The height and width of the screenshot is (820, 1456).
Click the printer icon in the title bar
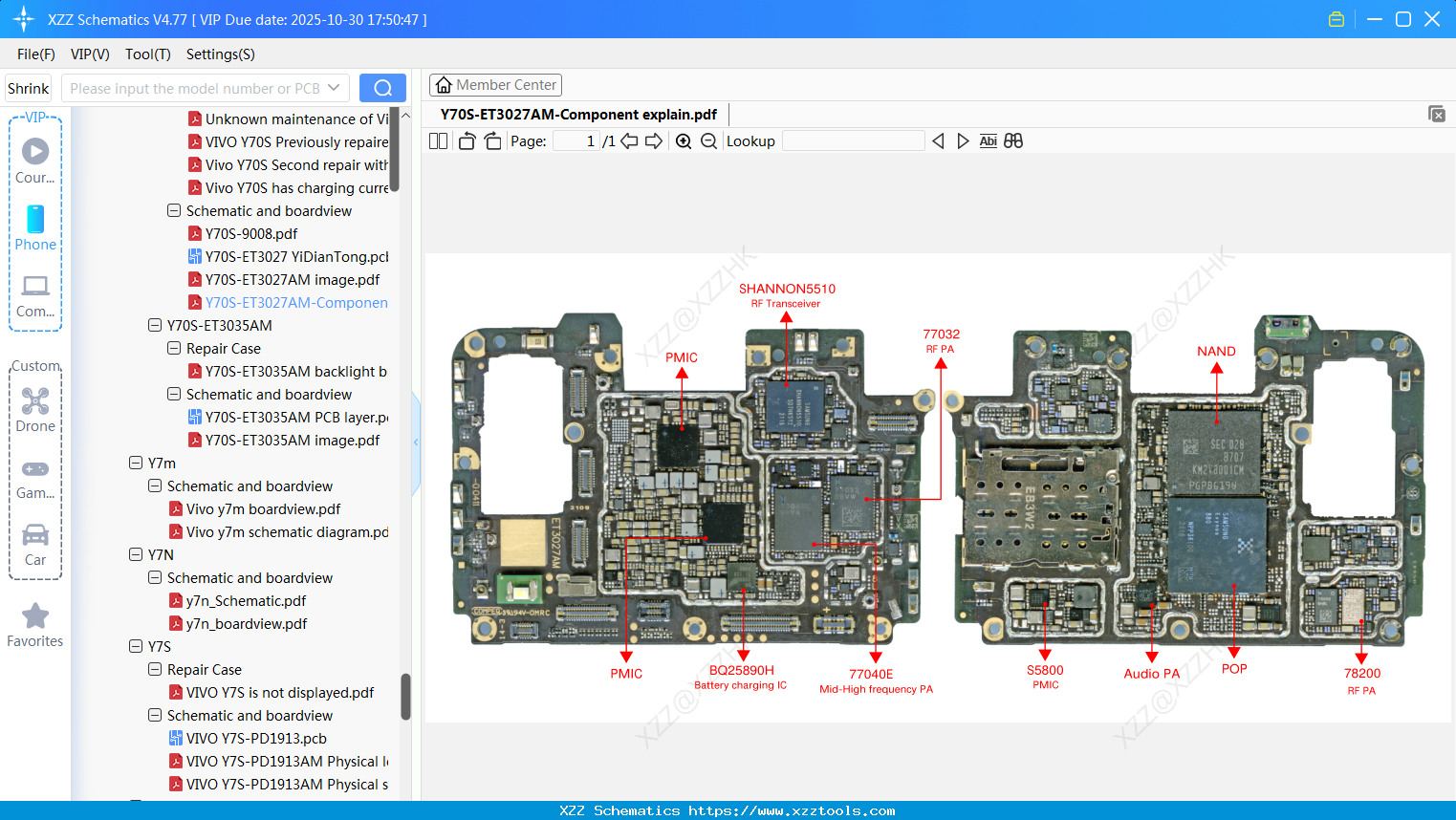[1336, 18]
